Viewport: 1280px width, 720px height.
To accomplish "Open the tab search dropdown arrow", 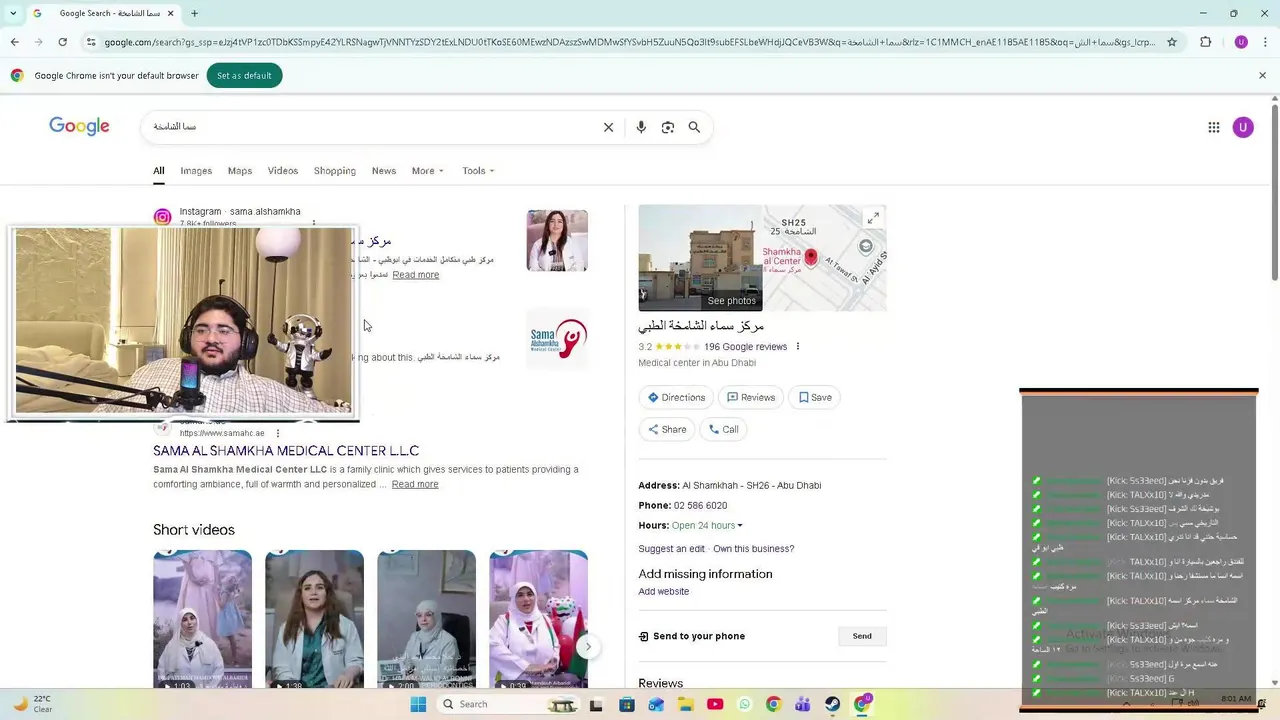I will tap(13, 13).
